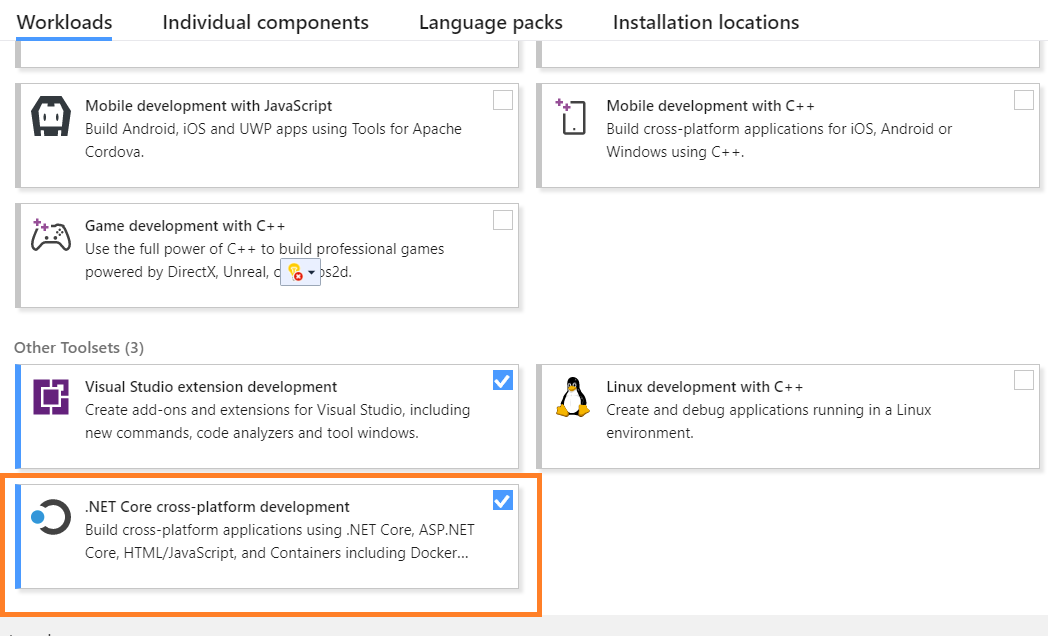Screen dimensions: 1048x636
Task: Check Linux development with C++ workload
Action: click(1024, 380)
